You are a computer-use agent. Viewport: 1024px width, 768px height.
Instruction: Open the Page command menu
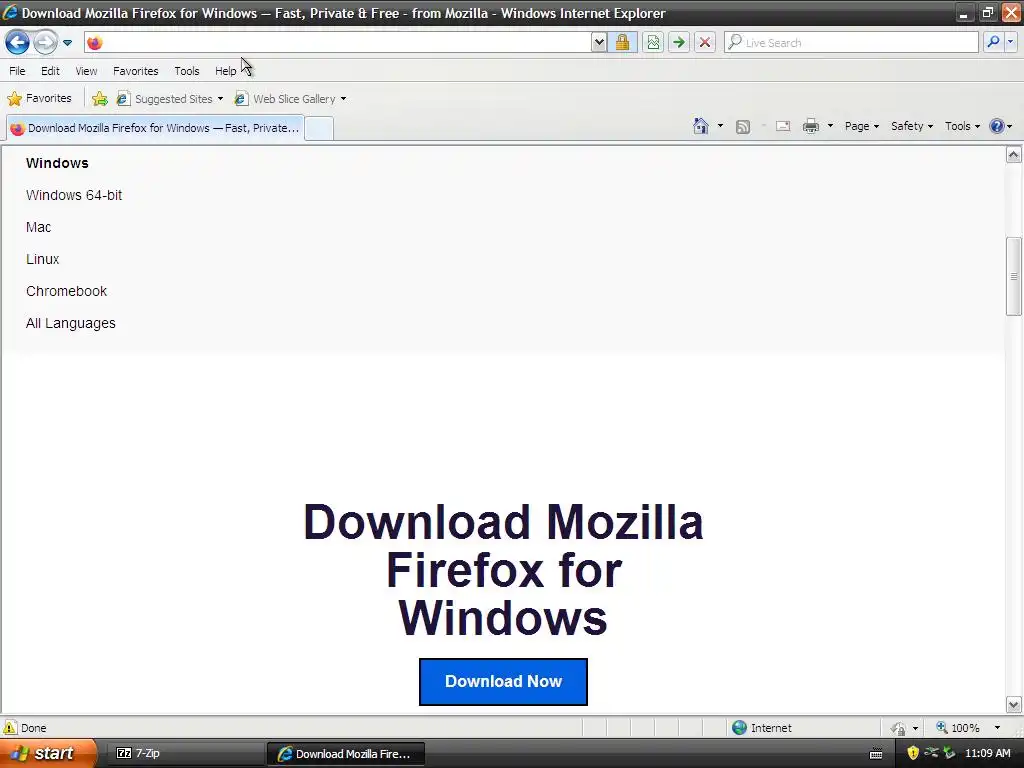click(x=861, y=126)
